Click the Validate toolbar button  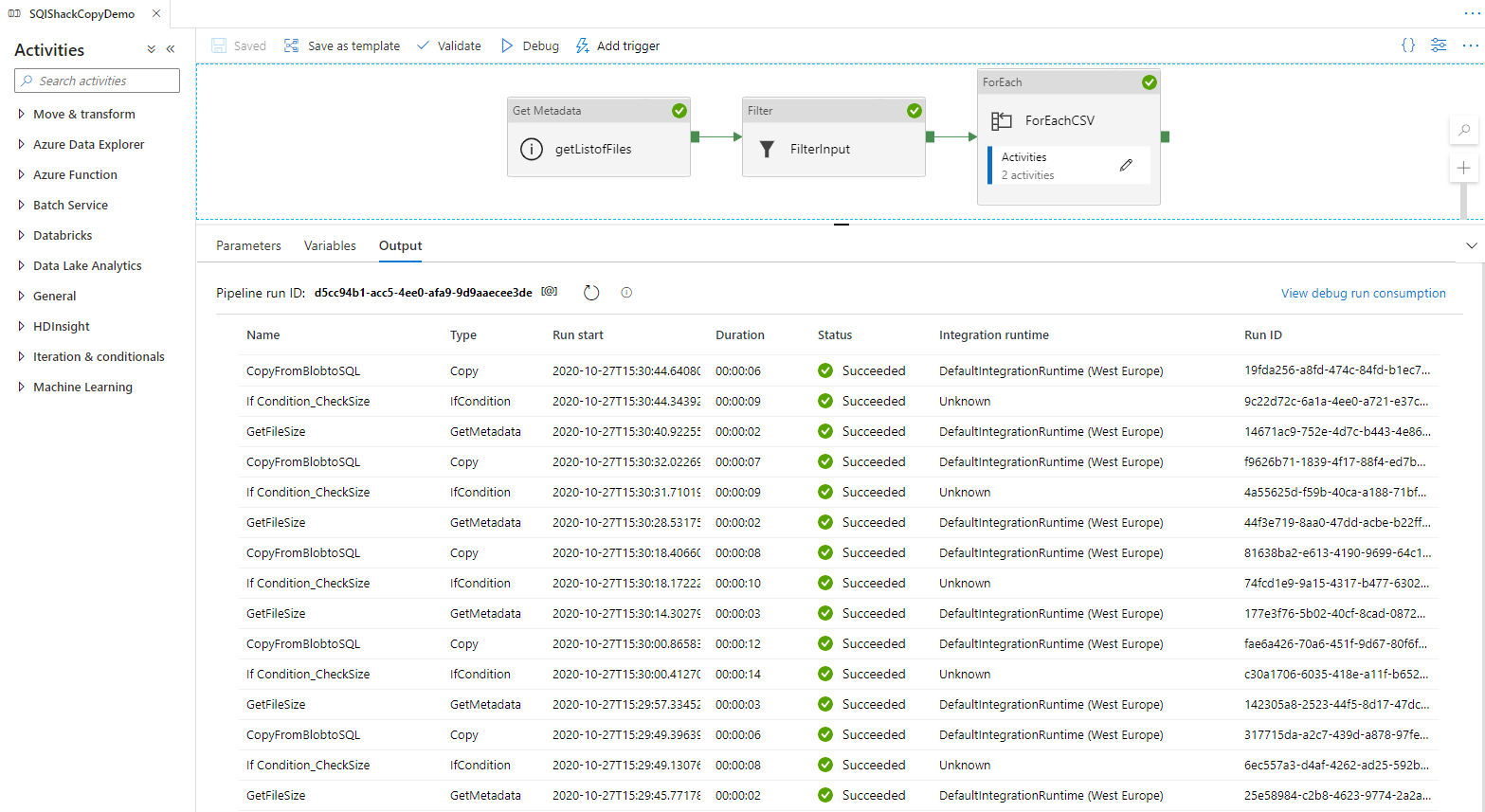(449, 45)
